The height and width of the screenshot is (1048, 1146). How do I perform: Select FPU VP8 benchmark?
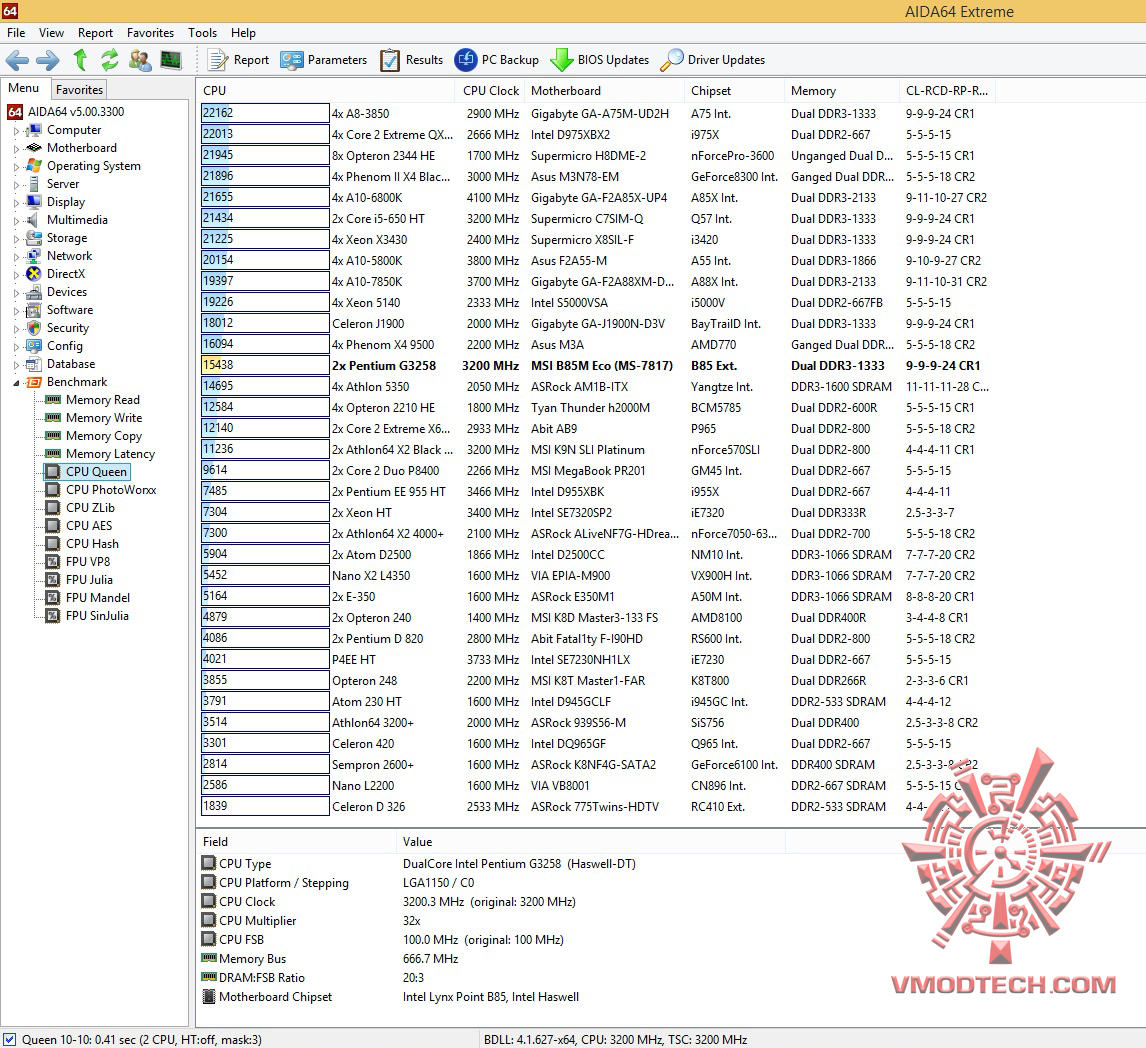[88, 562]
